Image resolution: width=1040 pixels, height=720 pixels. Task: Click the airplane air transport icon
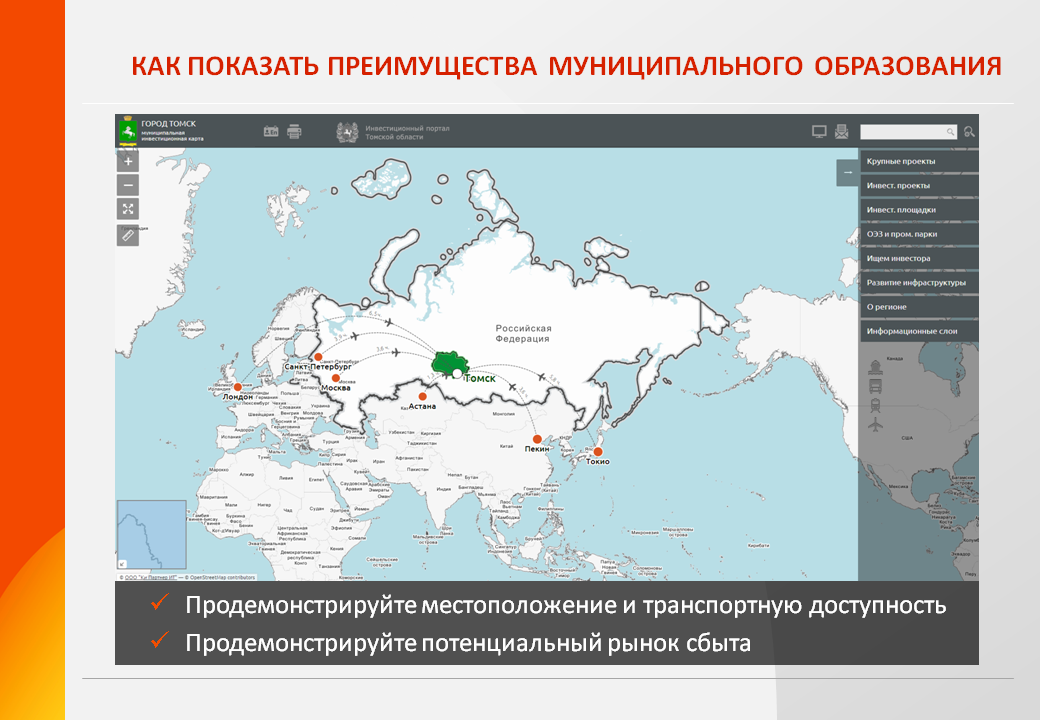point(876,424)
